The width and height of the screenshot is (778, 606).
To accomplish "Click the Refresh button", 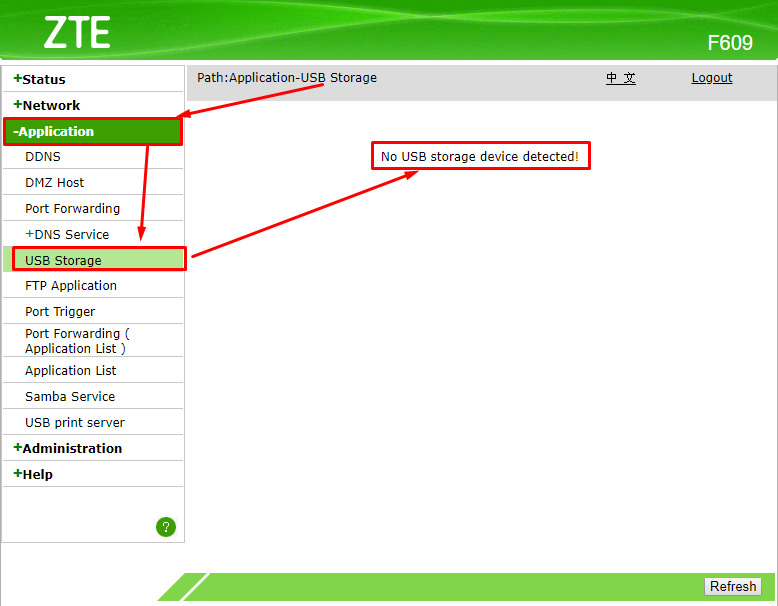I will 733,586.
